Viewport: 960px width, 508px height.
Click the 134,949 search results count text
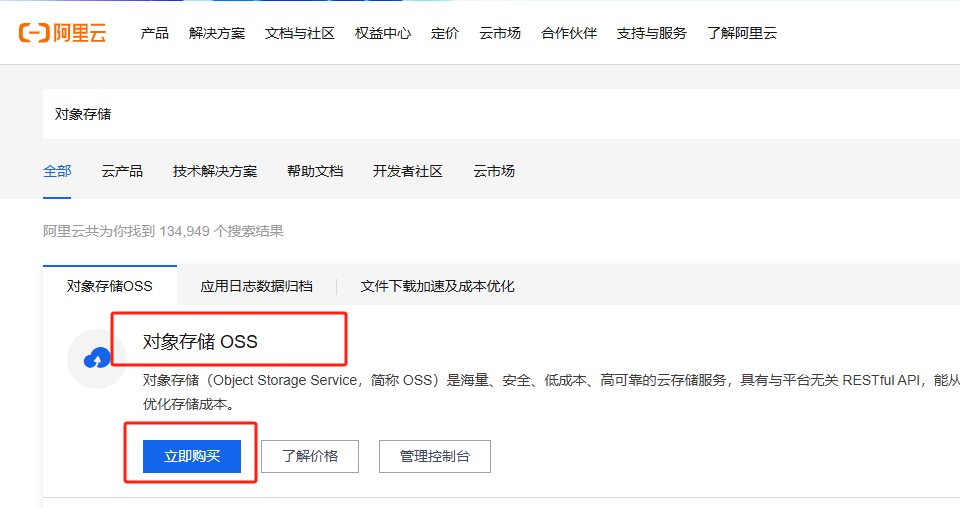point(163,231)
